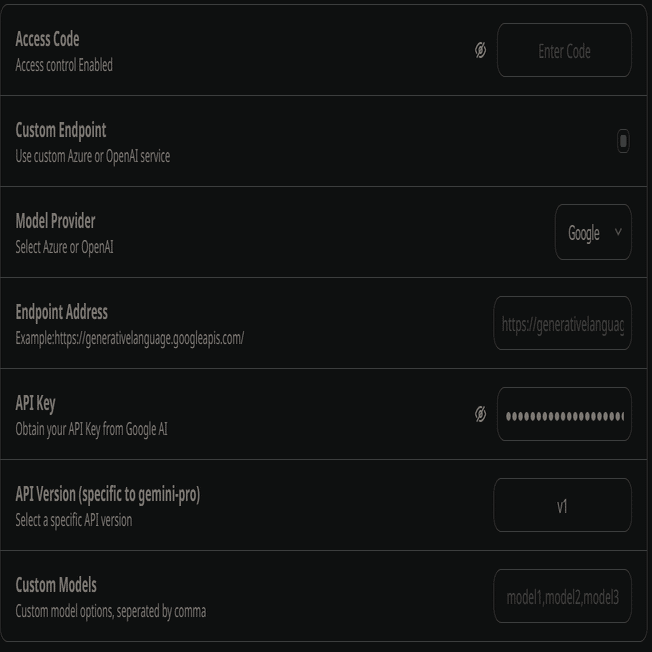This screenshot has height=652, width=652.
Task: Click the example googleapis URL text
Action: click(129, 338)
